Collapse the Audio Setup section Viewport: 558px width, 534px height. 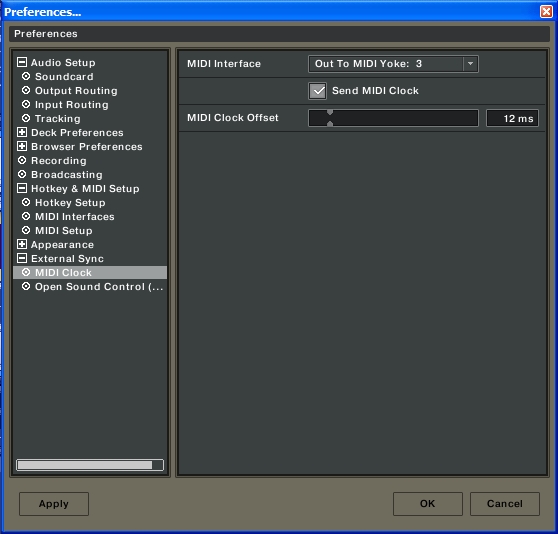click(x=22, y=62)
